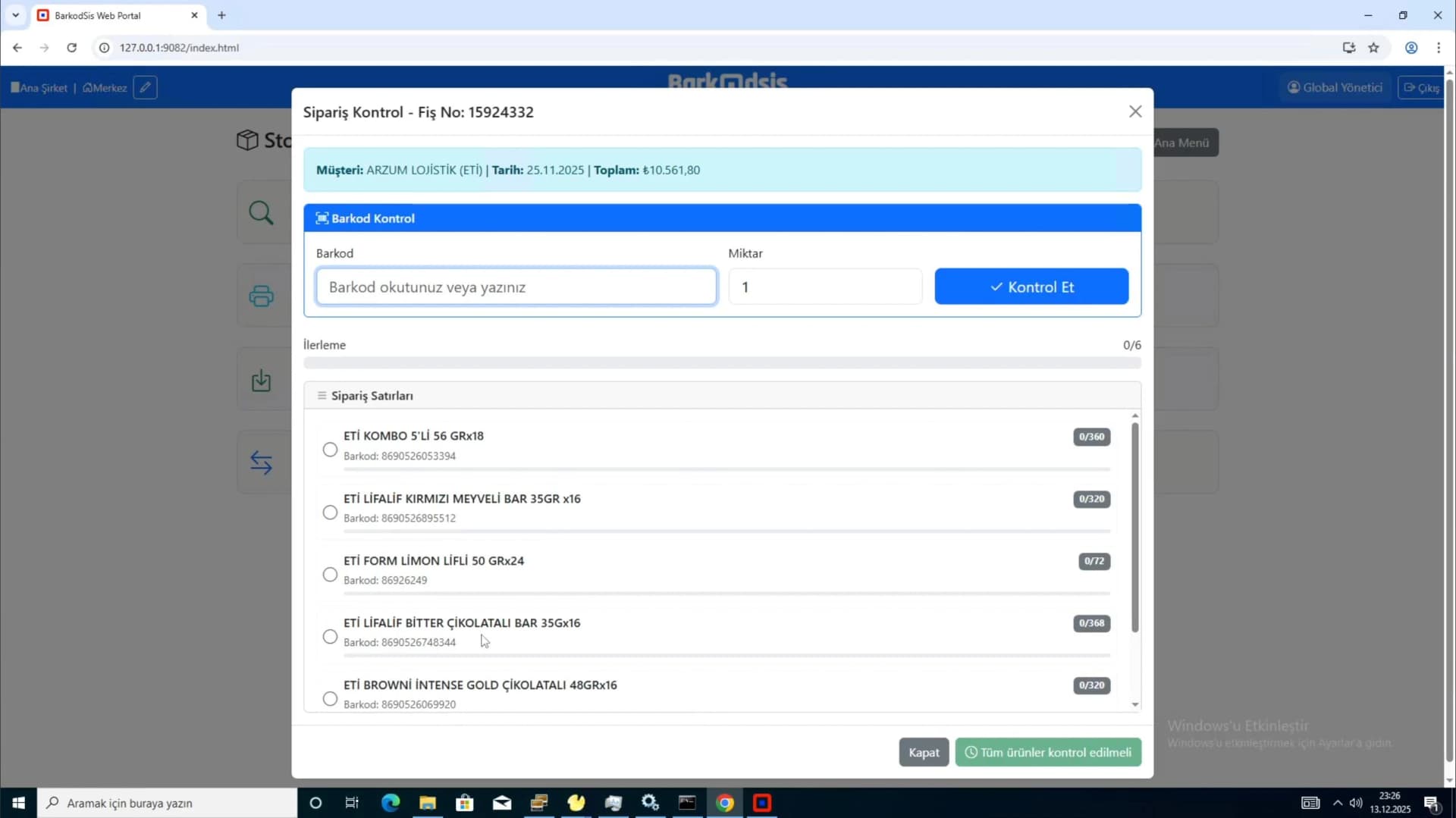Open Microsoft Store from the taskbar

(465, 803)
